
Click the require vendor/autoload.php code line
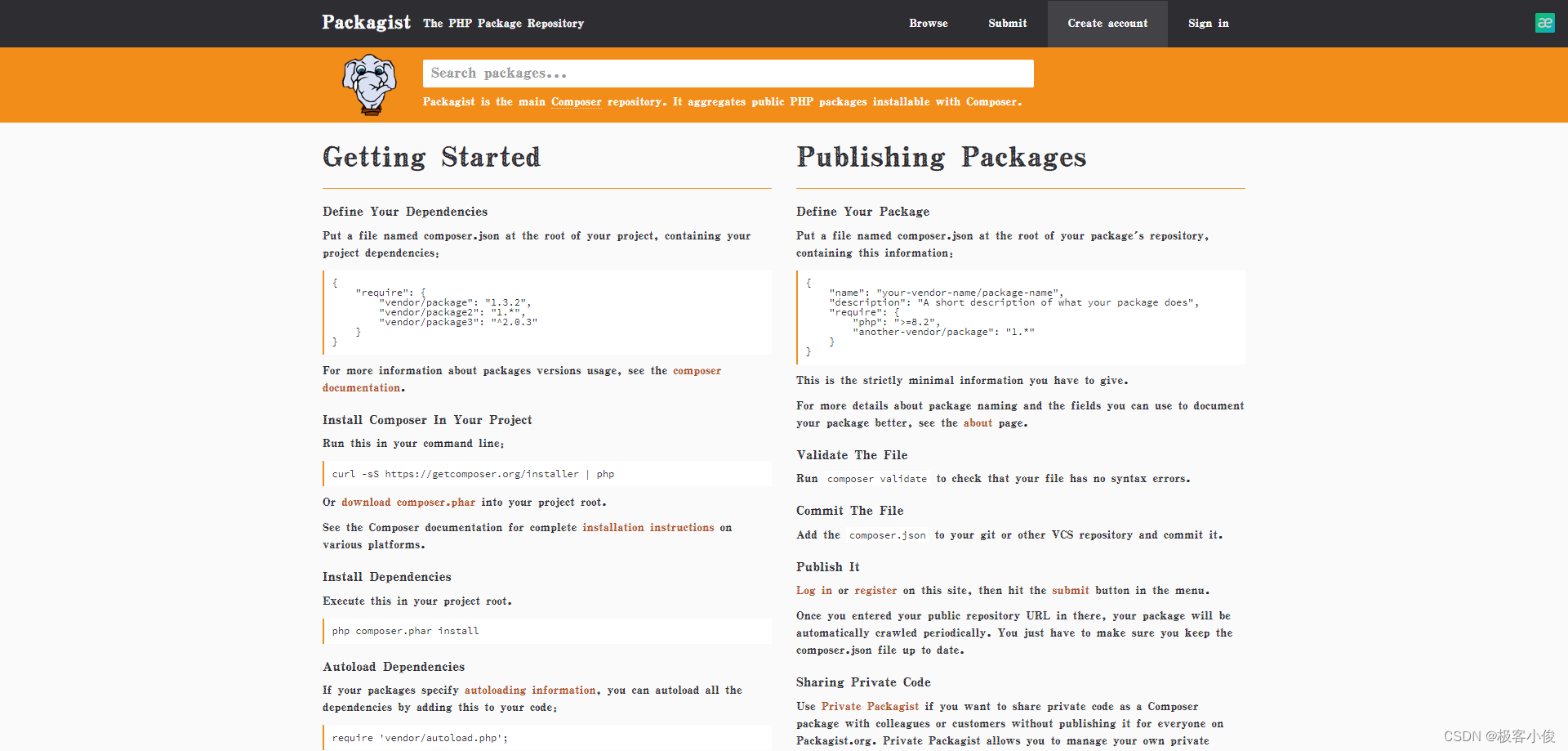(x=547, y=738)
